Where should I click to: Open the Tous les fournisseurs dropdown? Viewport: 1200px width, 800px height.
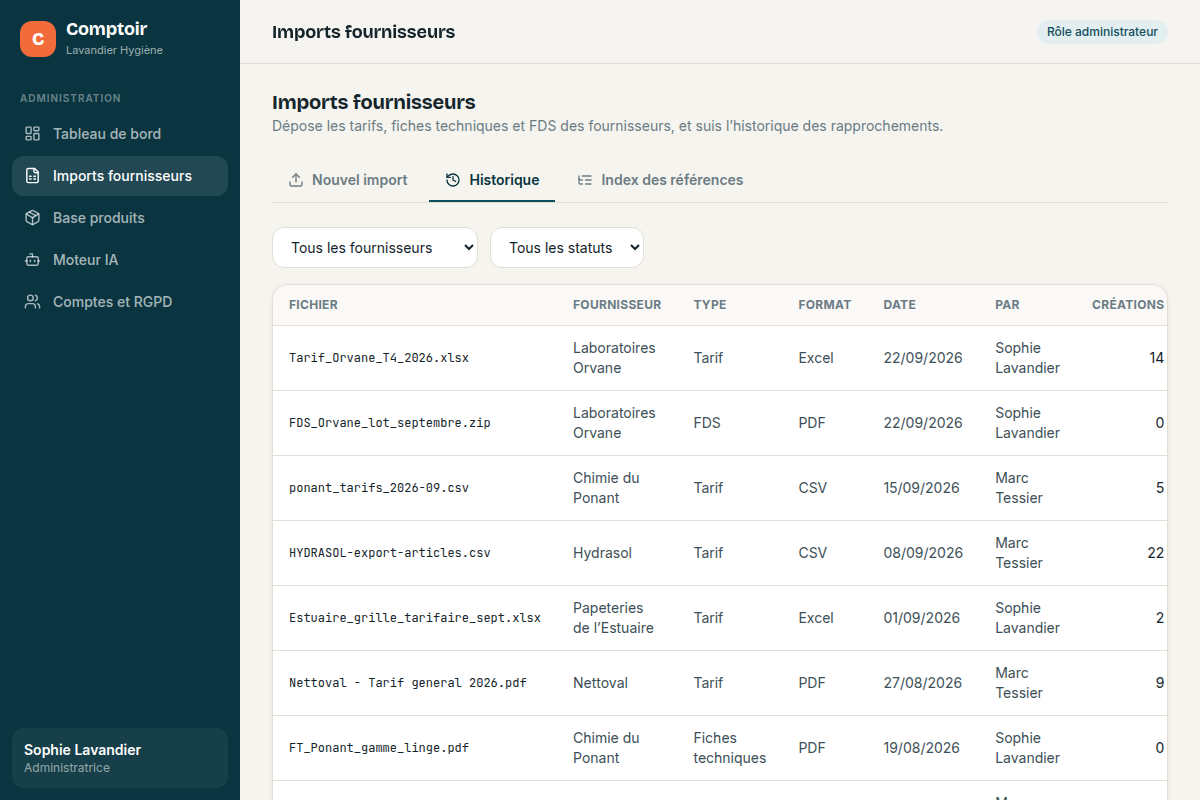click(x=375, y=248)
